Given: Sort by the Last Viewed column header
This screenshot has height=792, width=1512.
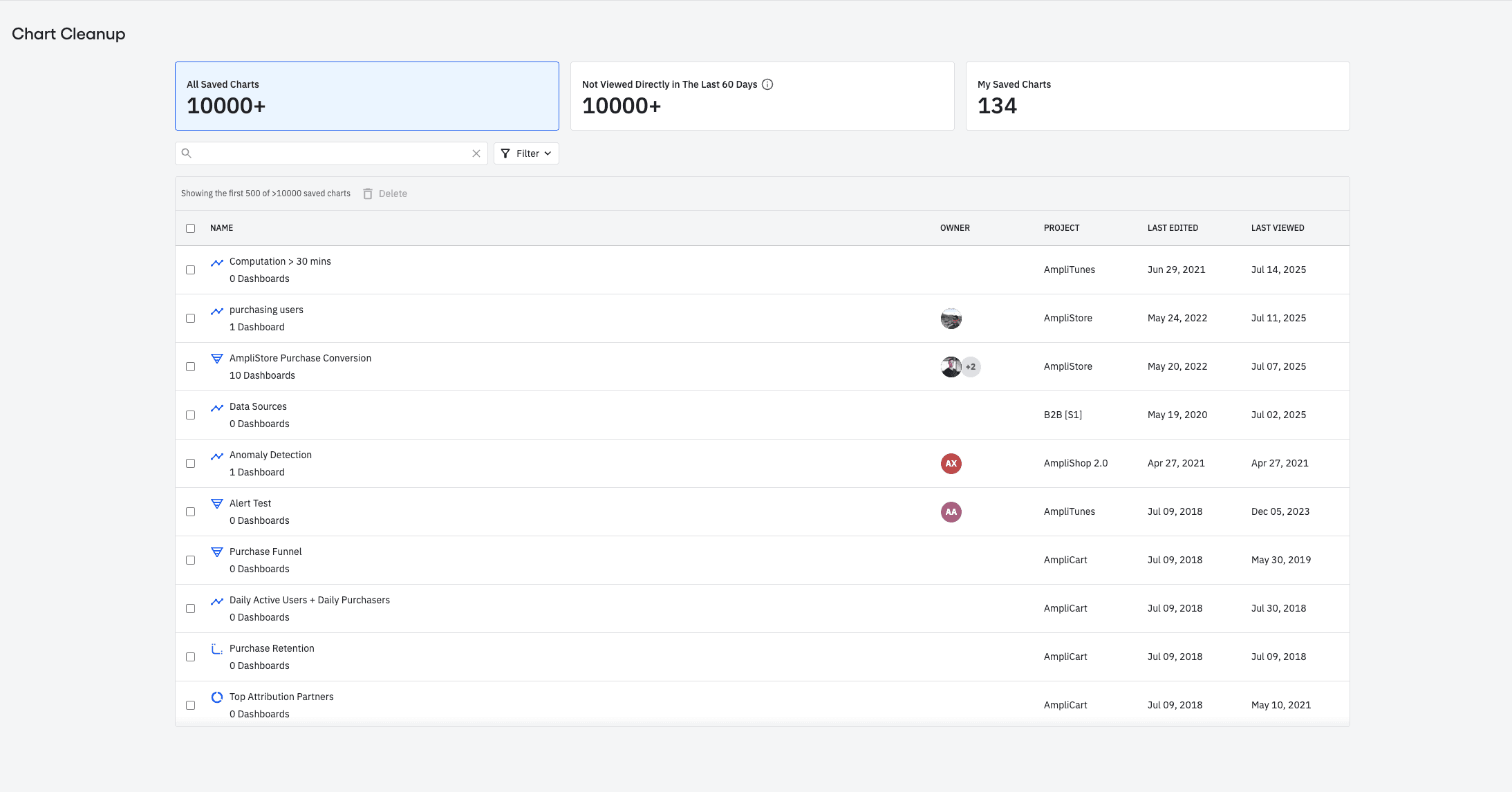Looking at the screenshot, I should (1278, 228).
